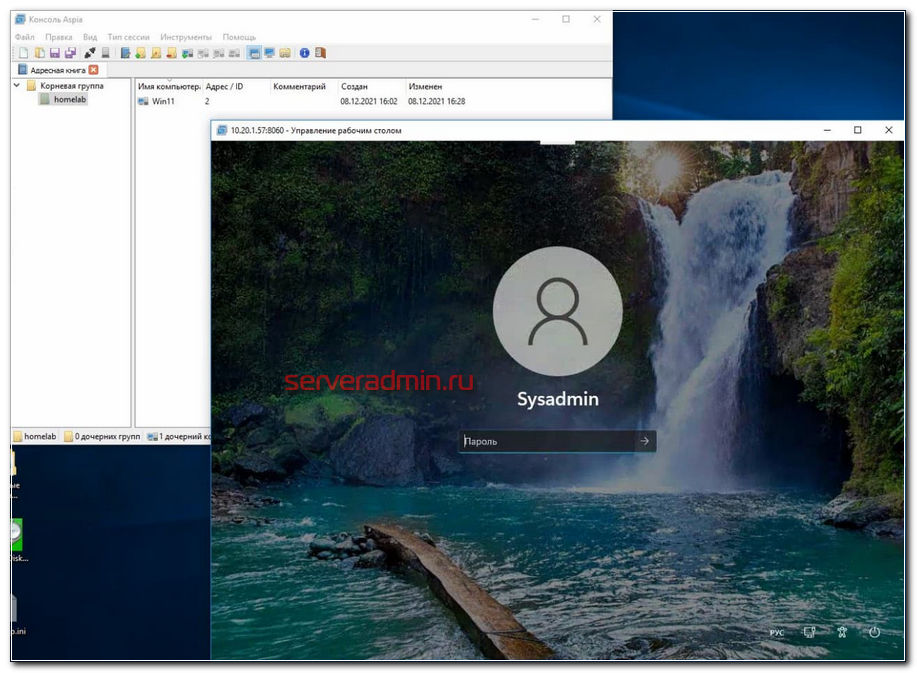
Task: Open the About info icon in toolbar
Action: (305, 53)
